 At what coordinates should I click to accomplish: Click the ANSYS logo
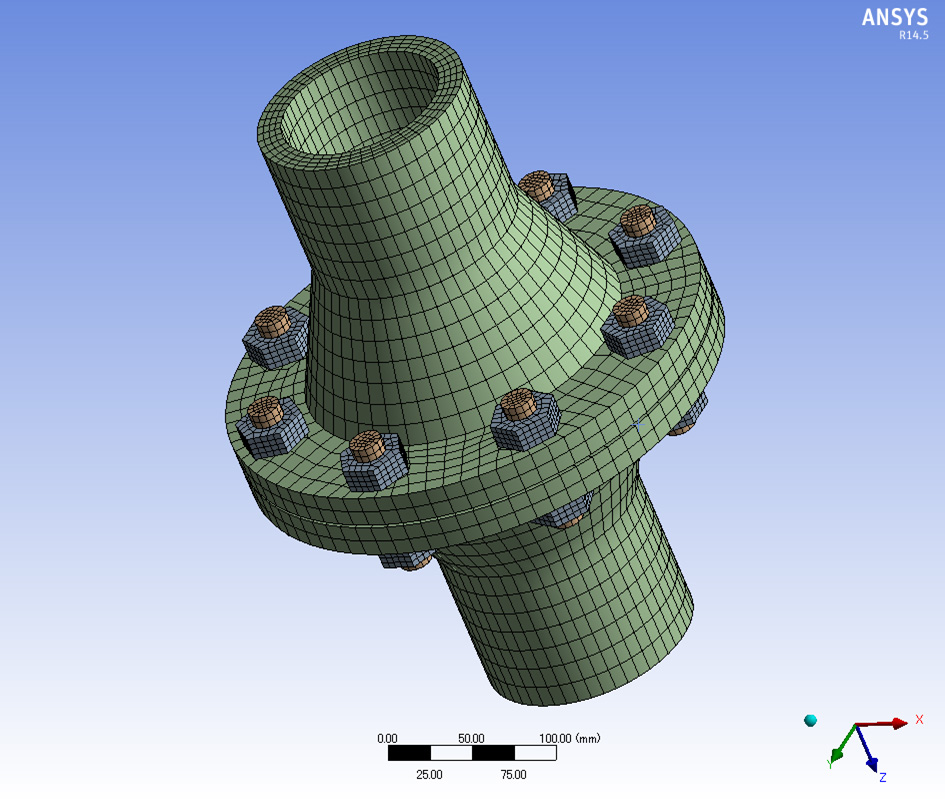click(895, 17)
